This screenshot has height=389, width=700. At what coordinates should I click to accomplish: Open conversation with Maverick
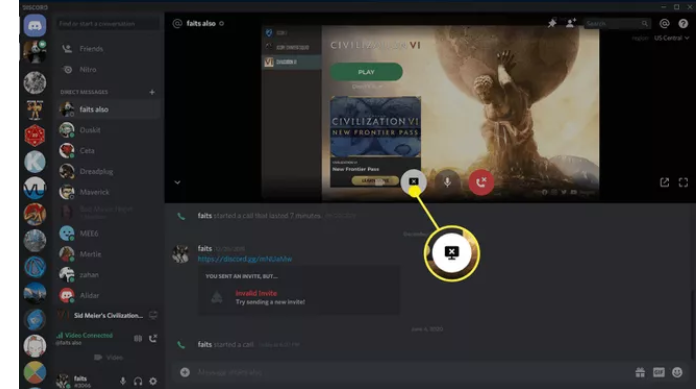[108, 192]
